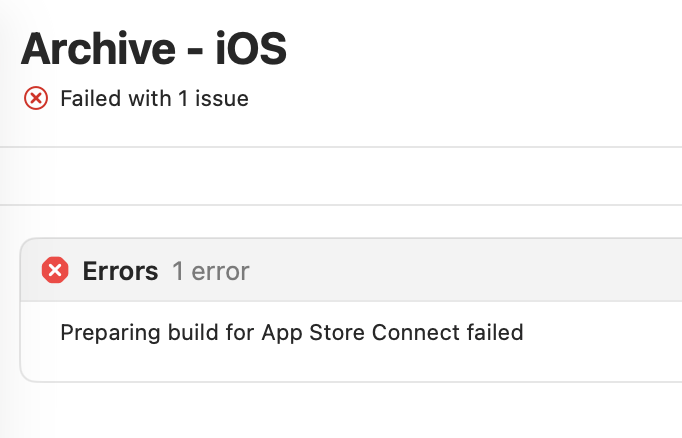Click the red failed status icon under the title
The height and width of the screenshot is (438, 682).
click(x=36, y=98)
